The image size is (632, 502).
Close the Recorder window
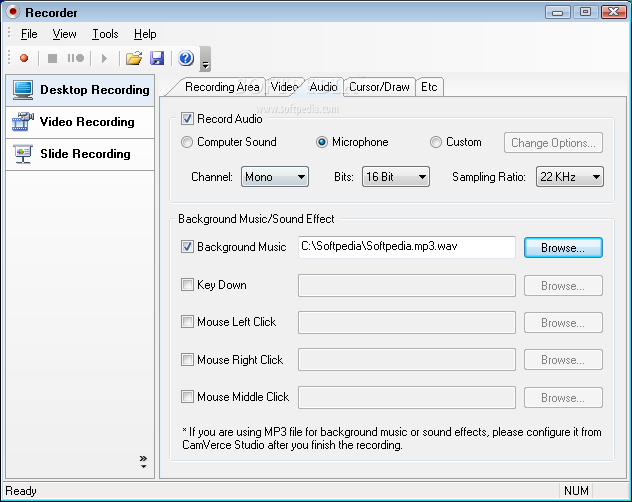pos(613,12)
